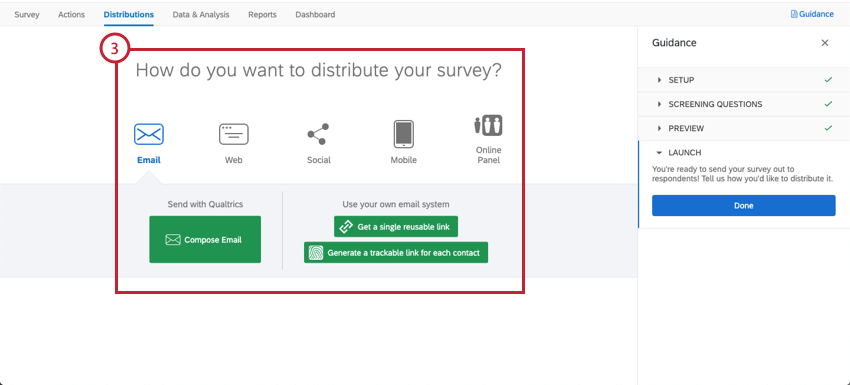Click the blue Done button
The width and height of the screenshot is (850, 385).
(744, 206)
